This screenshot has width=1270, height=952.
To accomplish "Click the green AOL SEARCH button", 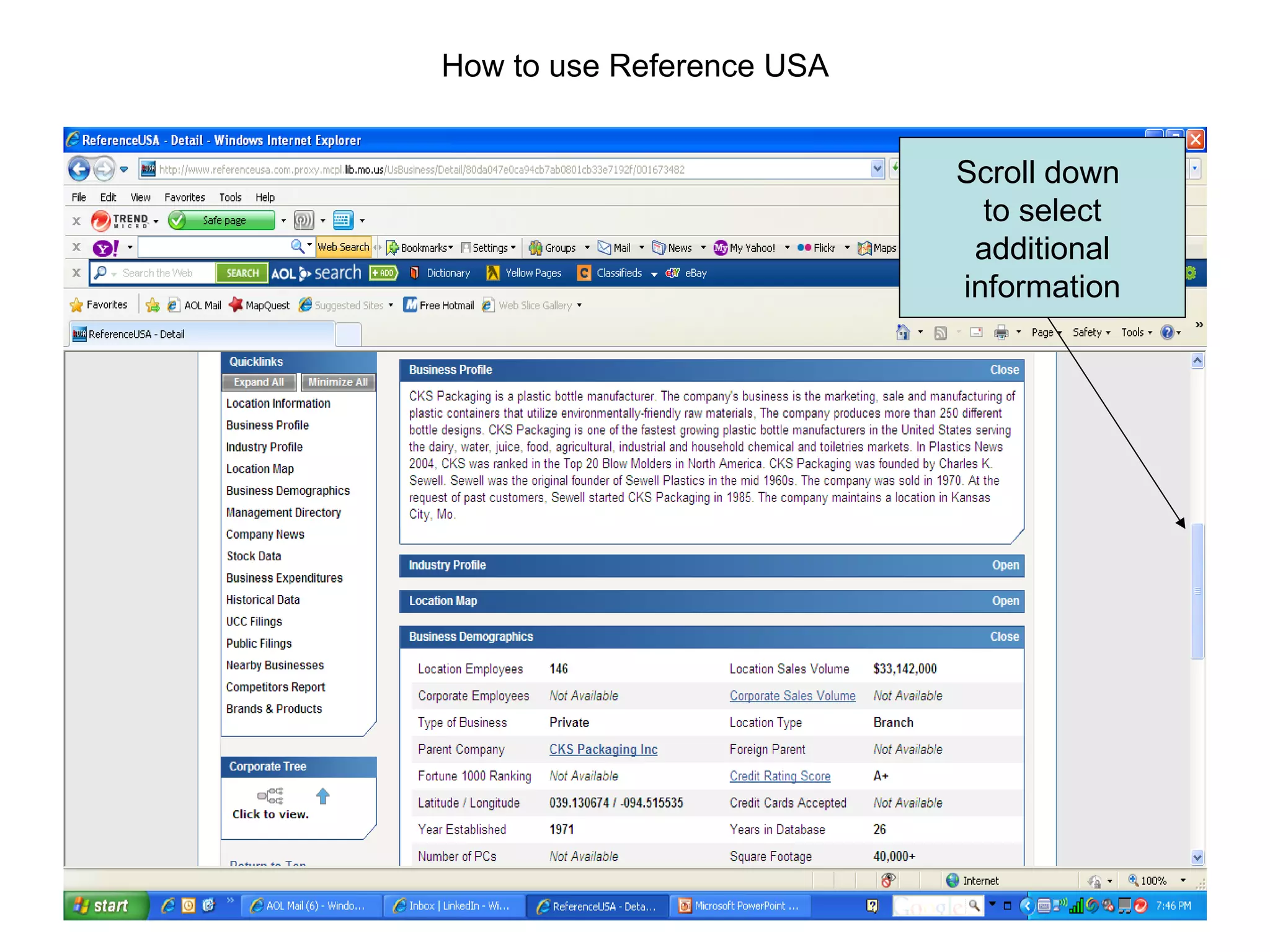I will [242, 273].
